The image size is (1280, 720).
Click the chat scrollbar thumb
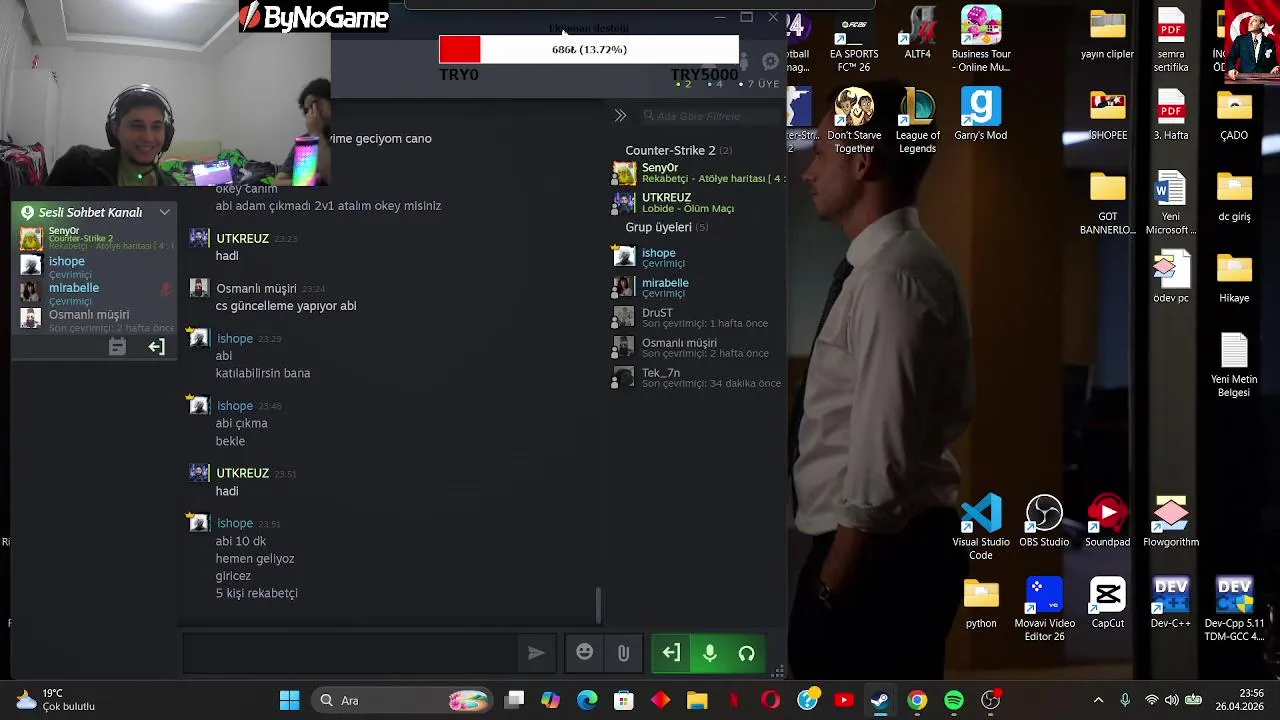click(x=598, y=606)
